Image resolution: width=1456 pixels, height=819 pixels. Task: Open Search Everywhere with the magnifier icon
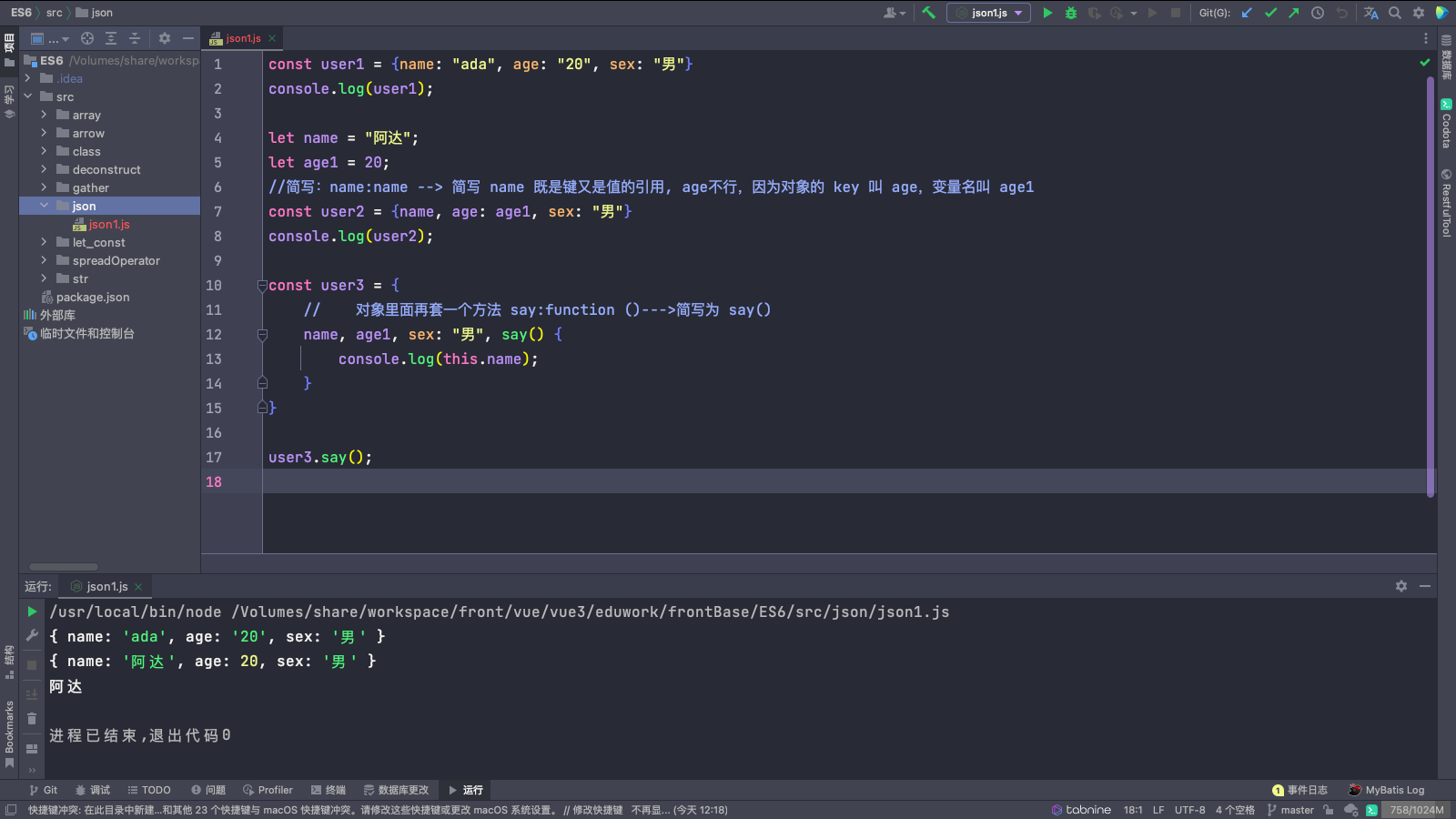pos(1396,13)
